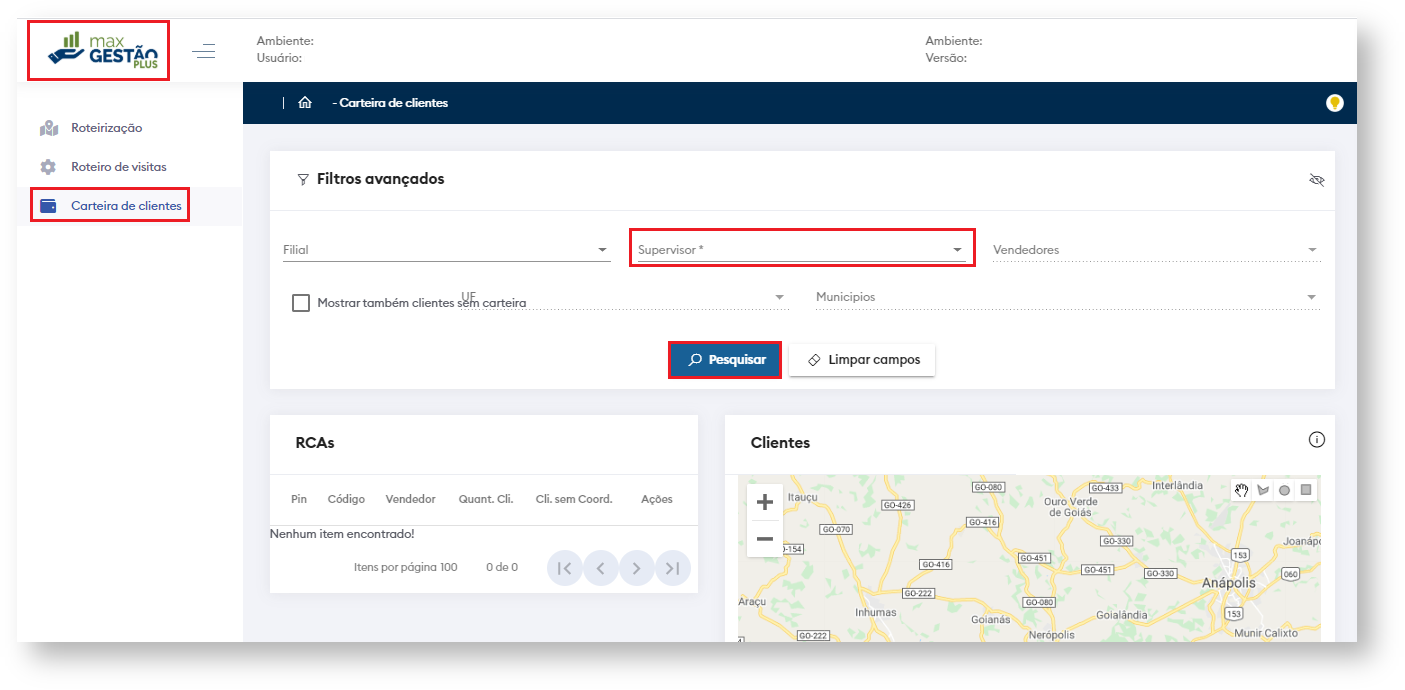Open the Municípios dropdown

coord(1067,297)
